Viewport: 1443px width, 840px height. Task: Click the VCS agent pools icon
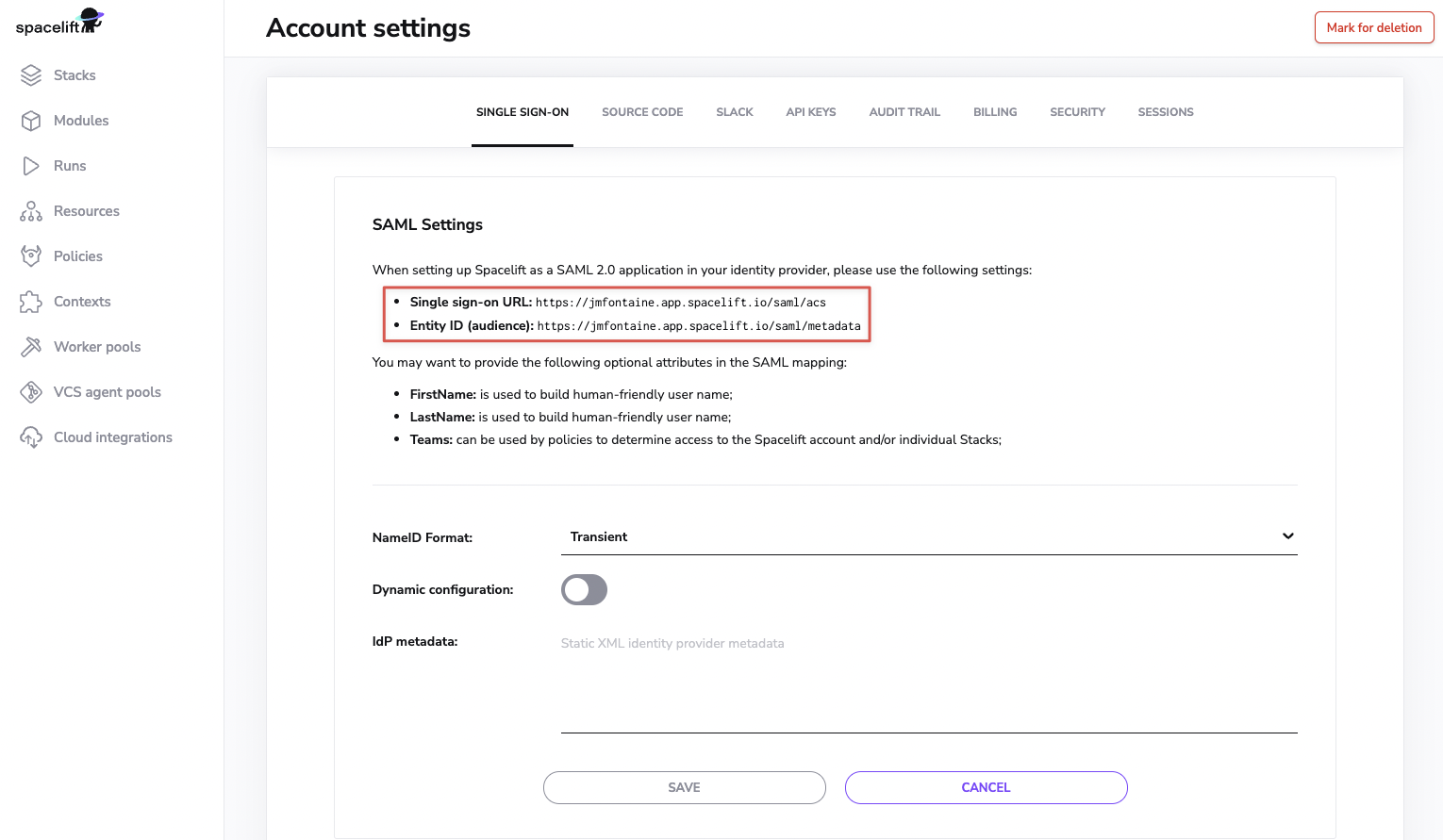(x=31, y=392)
